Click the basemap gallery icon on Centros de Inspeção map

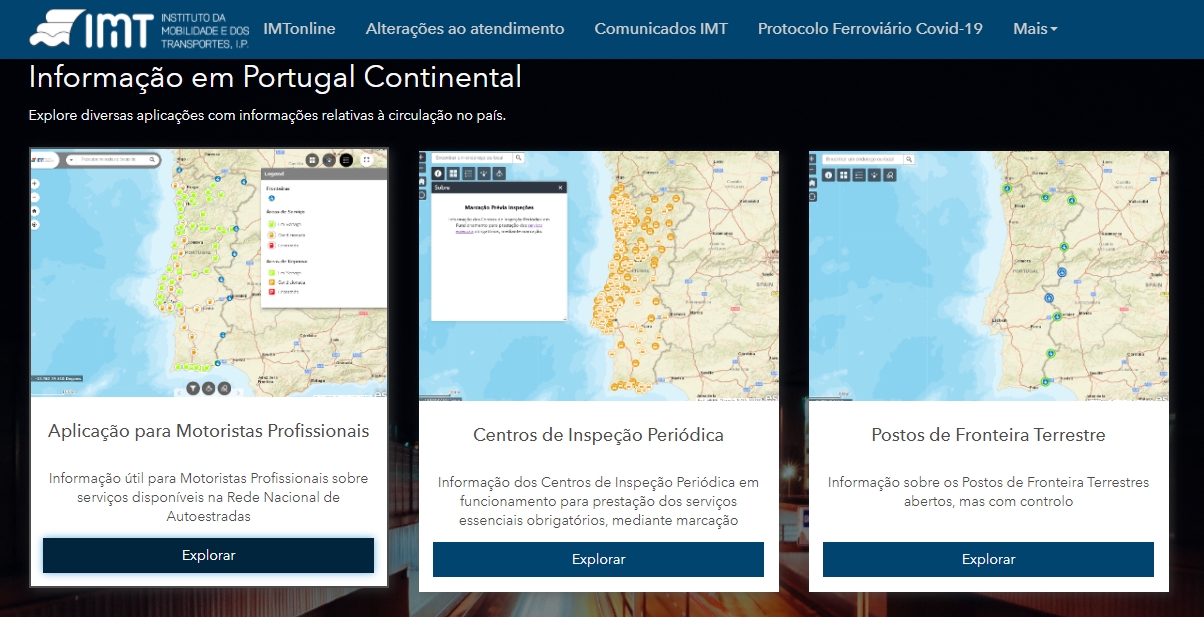[453, 174]
